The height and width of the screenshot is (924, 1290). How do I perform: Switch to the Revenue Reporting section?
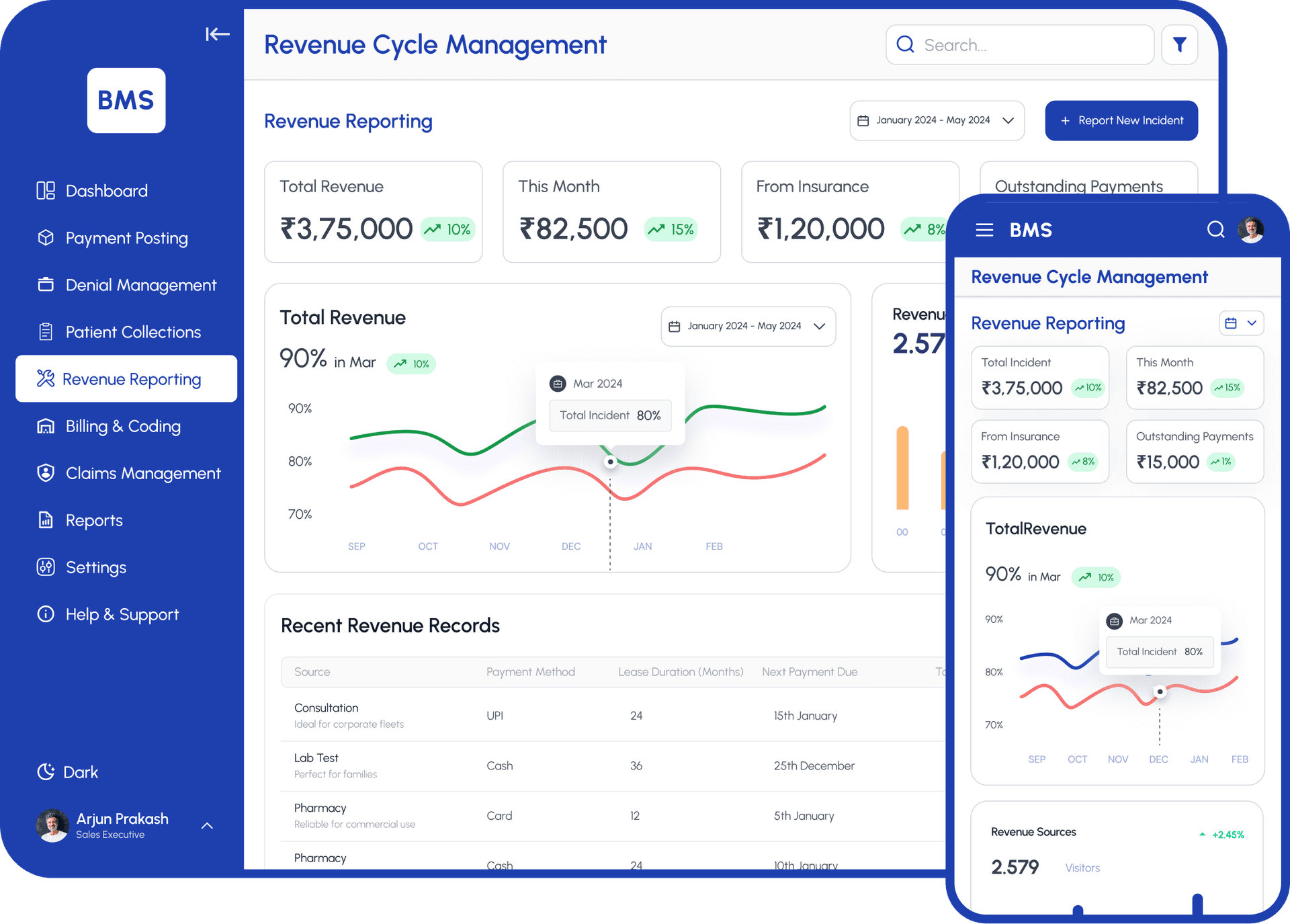(132, 378)
